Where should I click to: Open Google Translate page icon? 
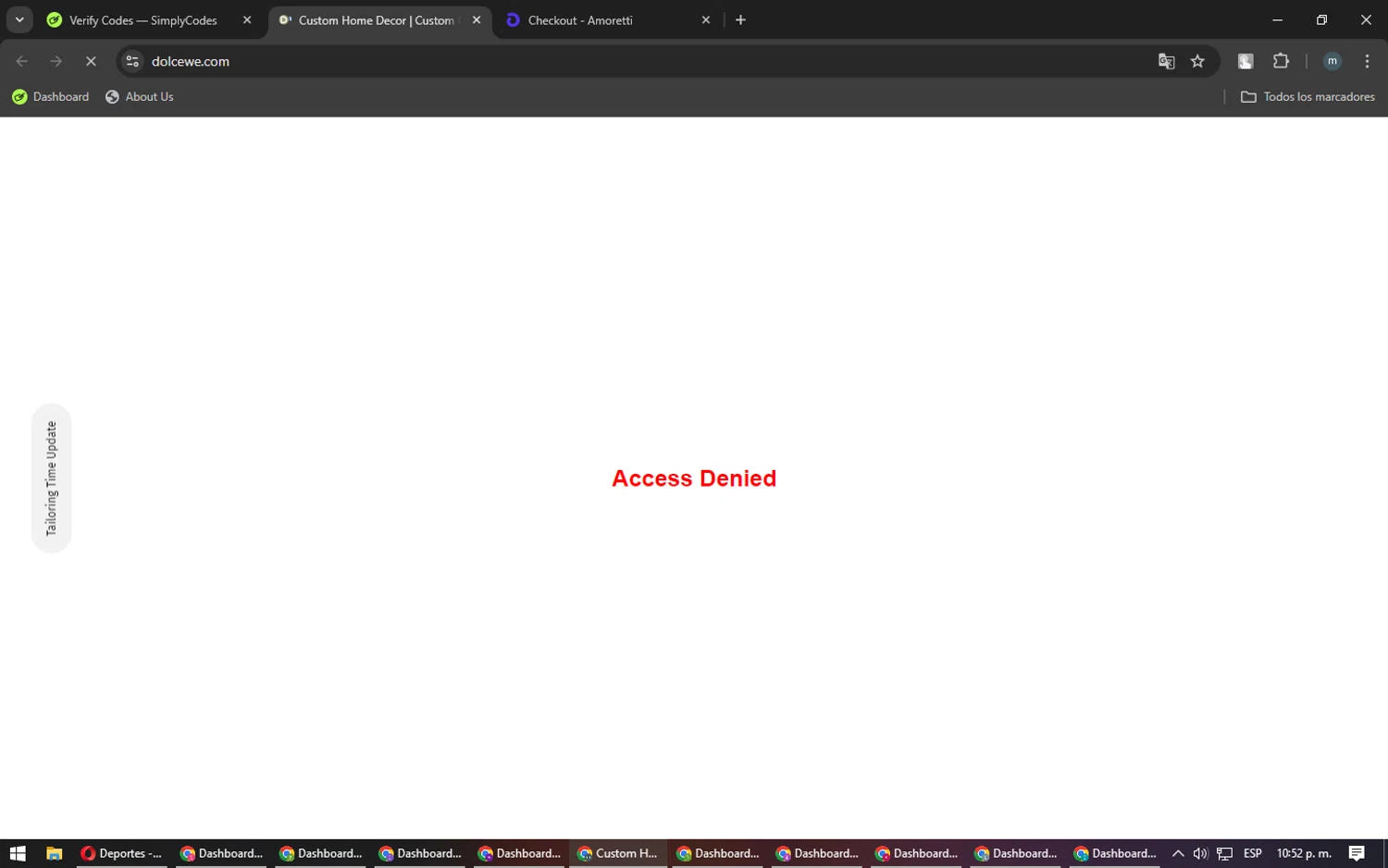coord(1166,61)
